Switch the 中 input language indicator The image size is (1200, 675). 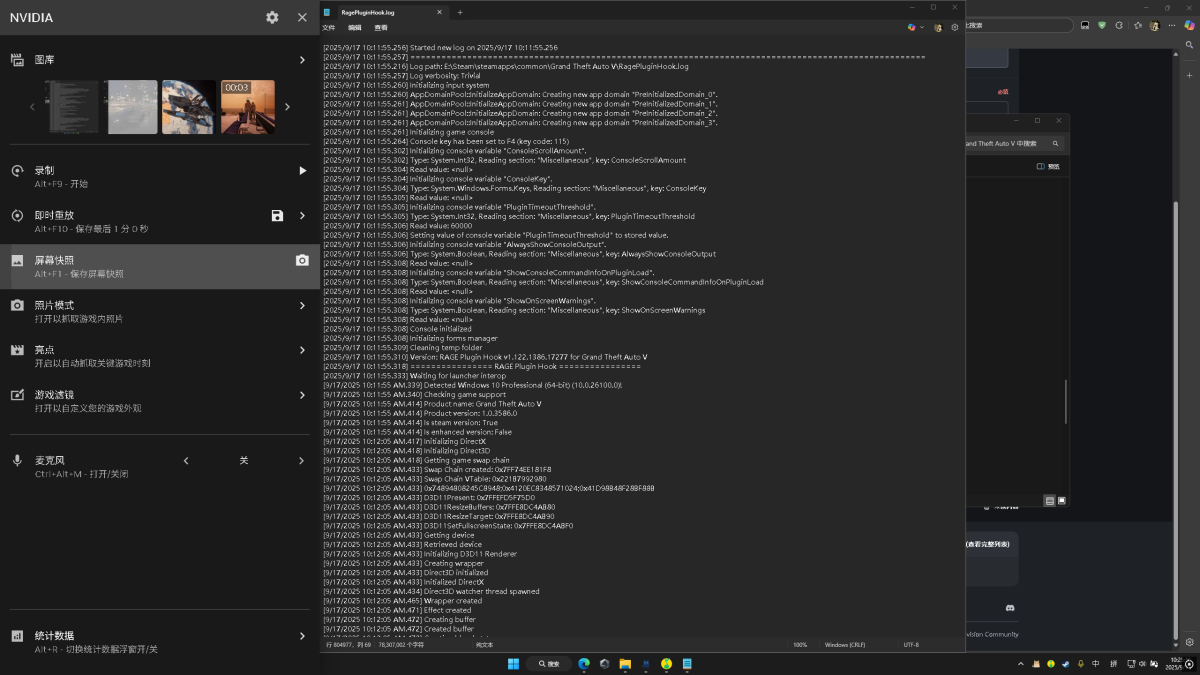click(x=1097, y=664)
